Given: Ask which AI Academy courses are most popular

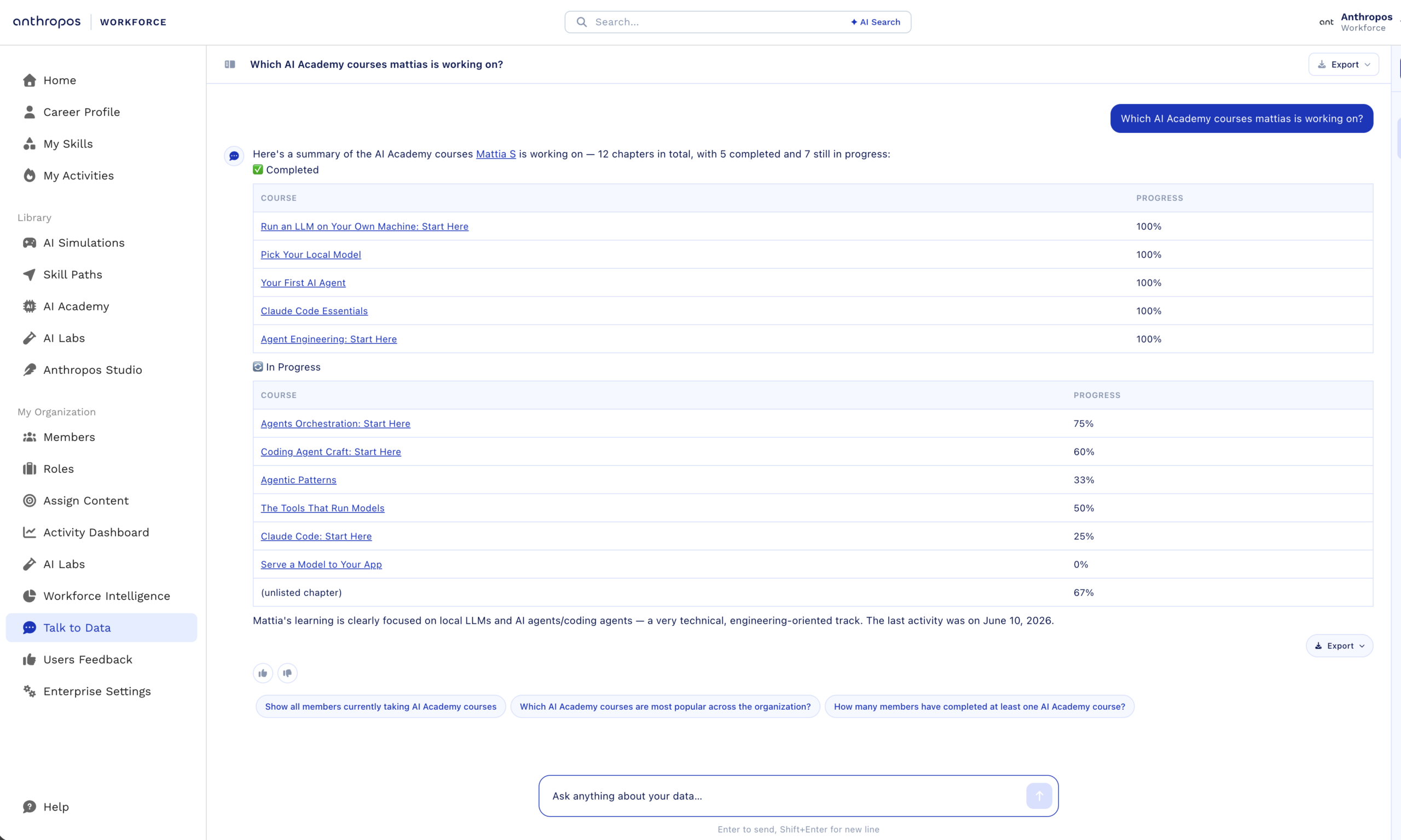Looking at the screenshot, I should point(665,706).
